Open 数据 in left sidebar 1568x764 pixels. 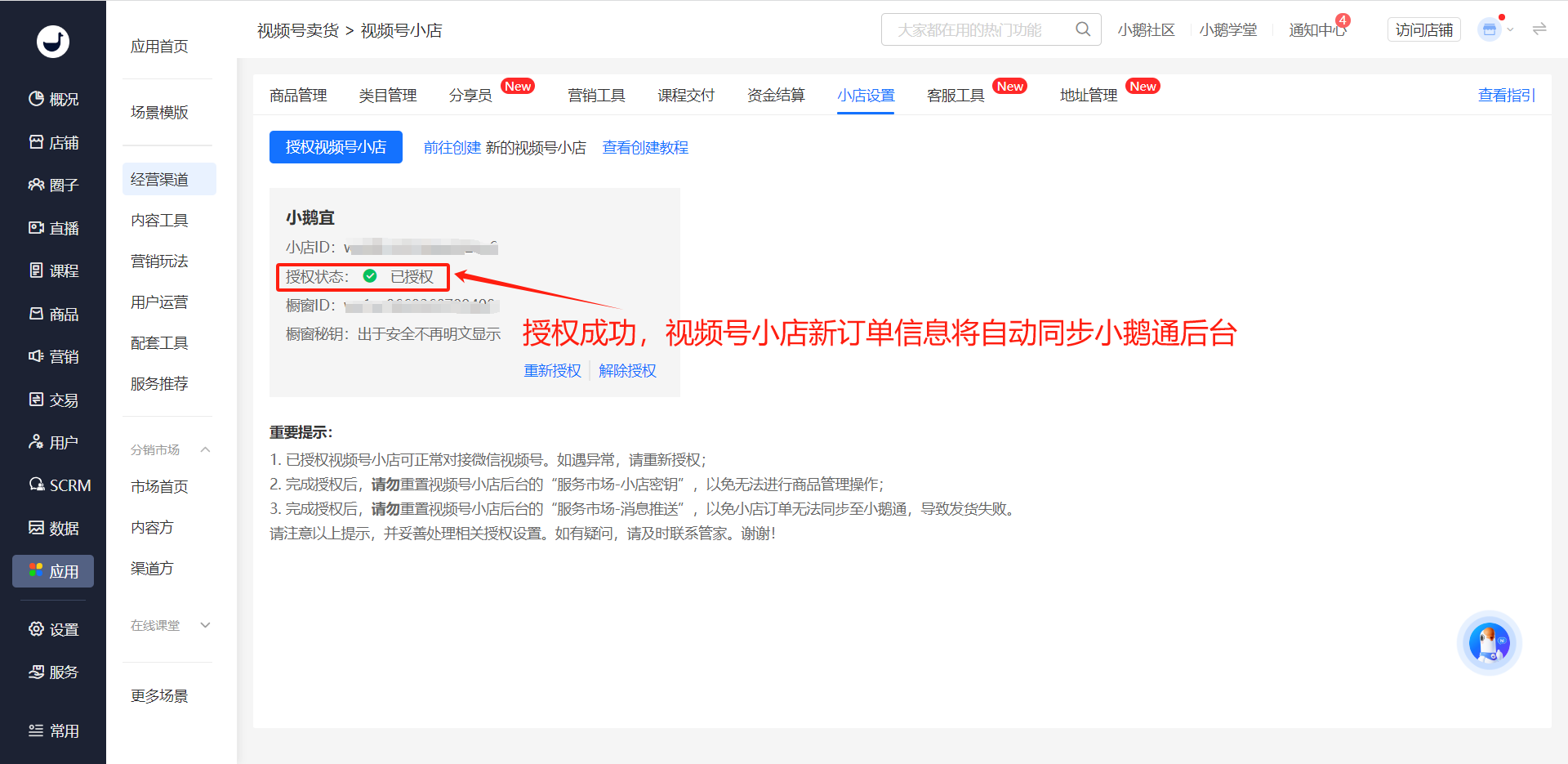coord(53,528)
